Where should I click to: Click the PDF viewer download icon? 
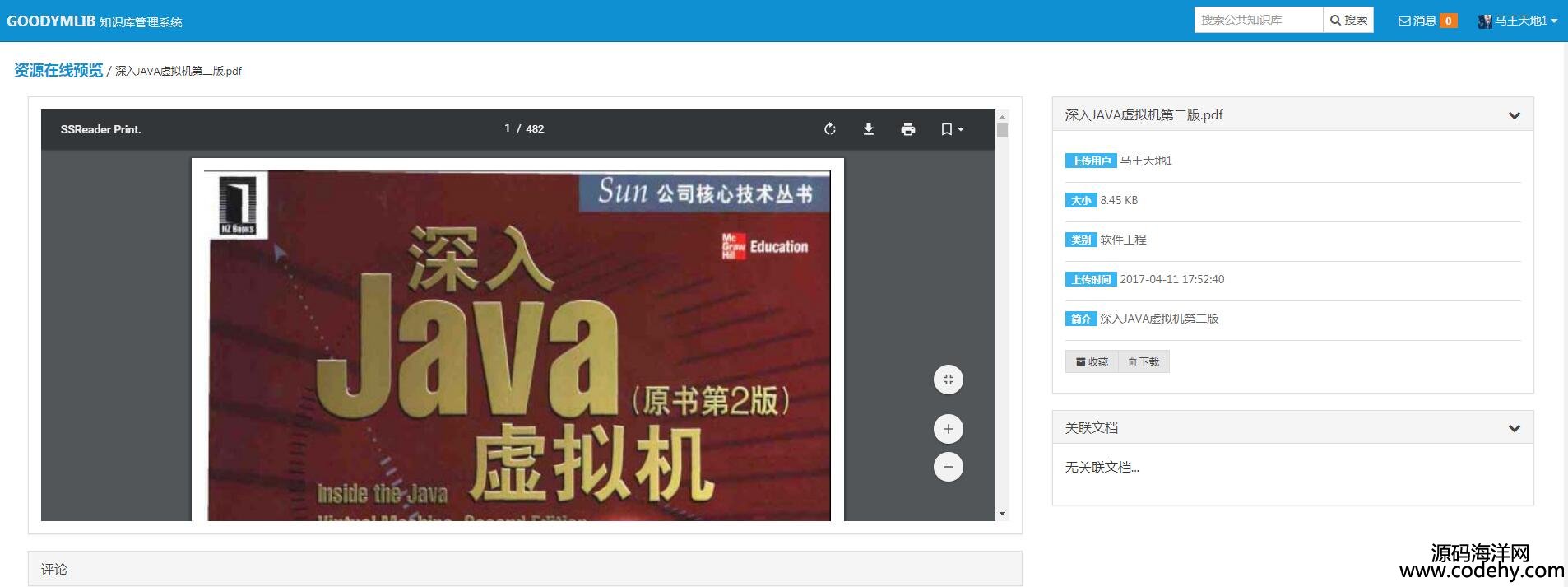point(868,129)
